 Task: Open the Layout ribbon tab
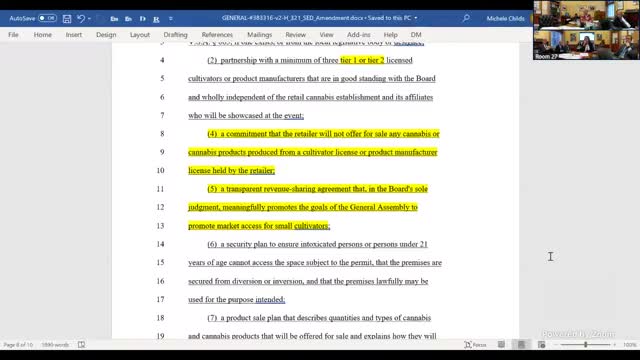[x=140, y=35]
